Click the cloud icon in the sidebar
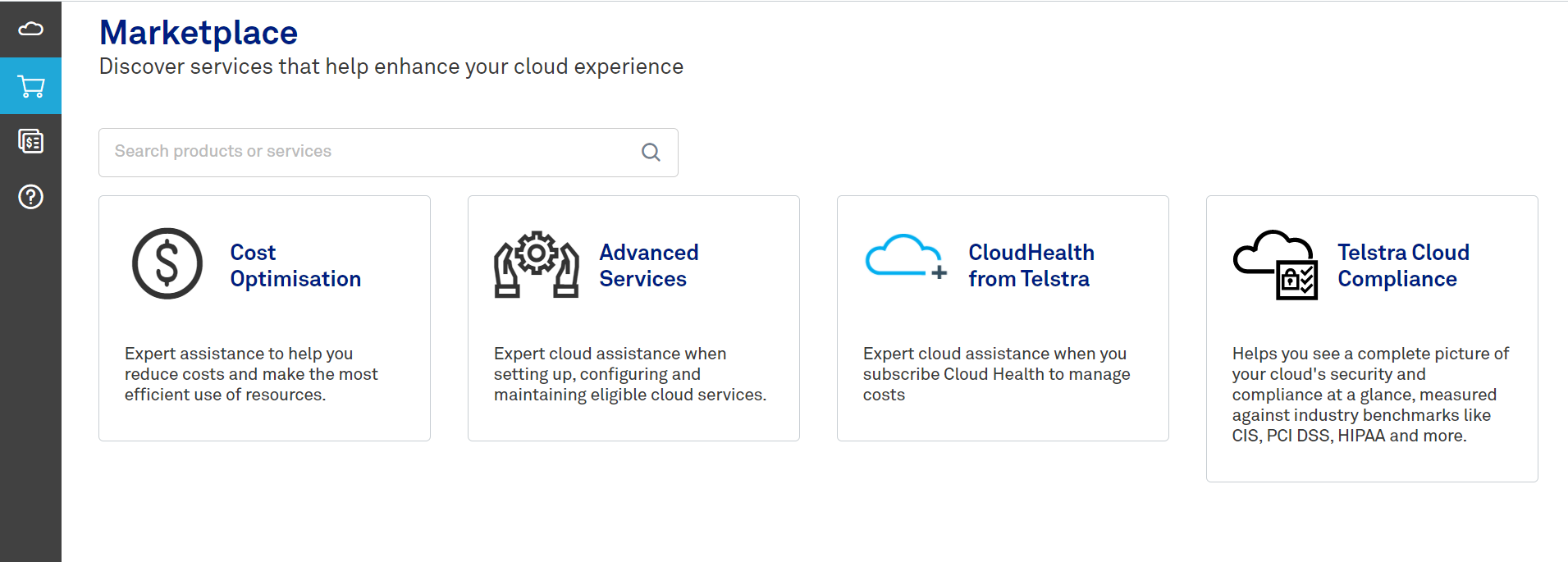 30,30
